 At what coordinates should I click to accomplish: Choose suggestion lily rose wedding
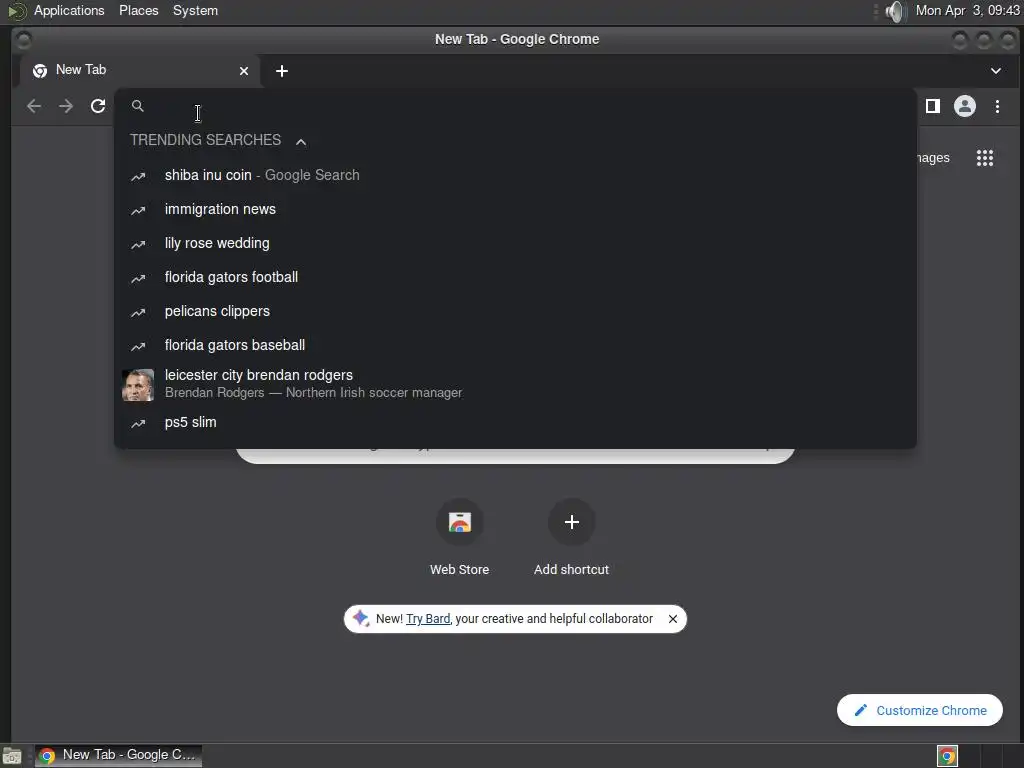[515, 243]
